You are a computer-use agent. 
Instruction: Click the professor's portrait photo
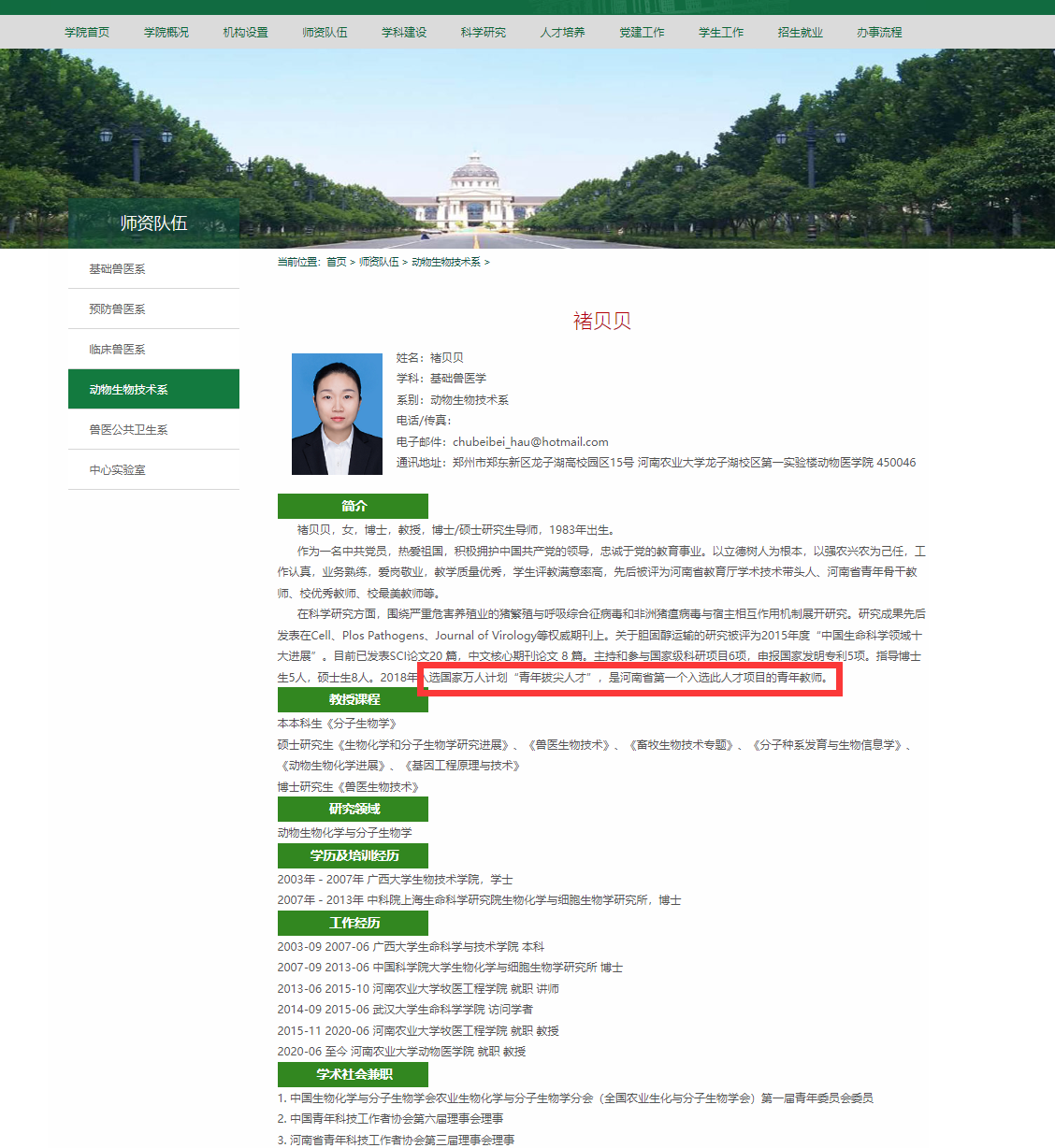click(x=337, y=414)
